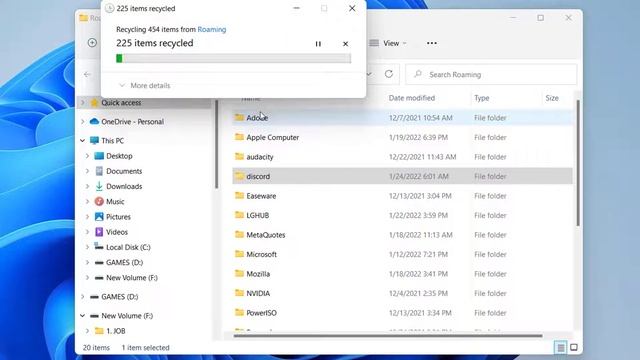Select the discord folder row
This screenshot has height=360, width=640.
click(402, 176)
